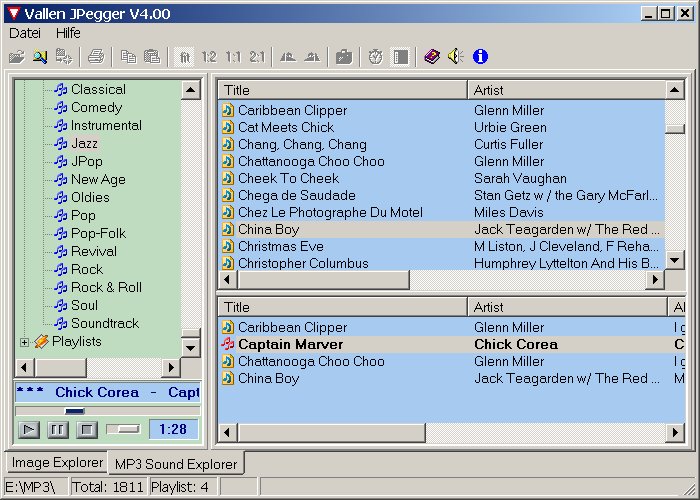Click the playback position progress bar
The width and height of the screenshot is (700, 500).
(x=108, y=411)
